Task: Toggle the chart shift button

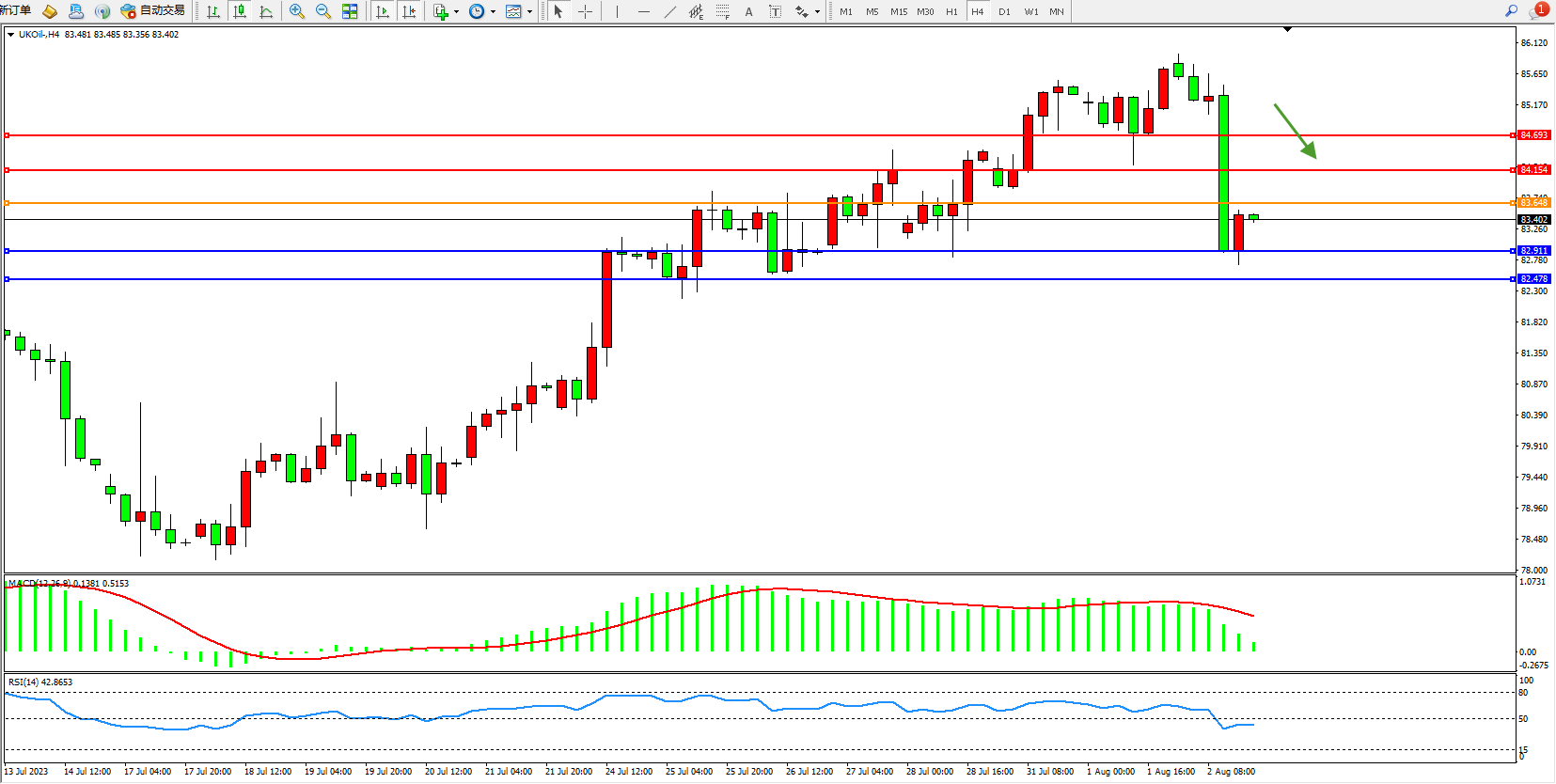Action: [409, 11]
